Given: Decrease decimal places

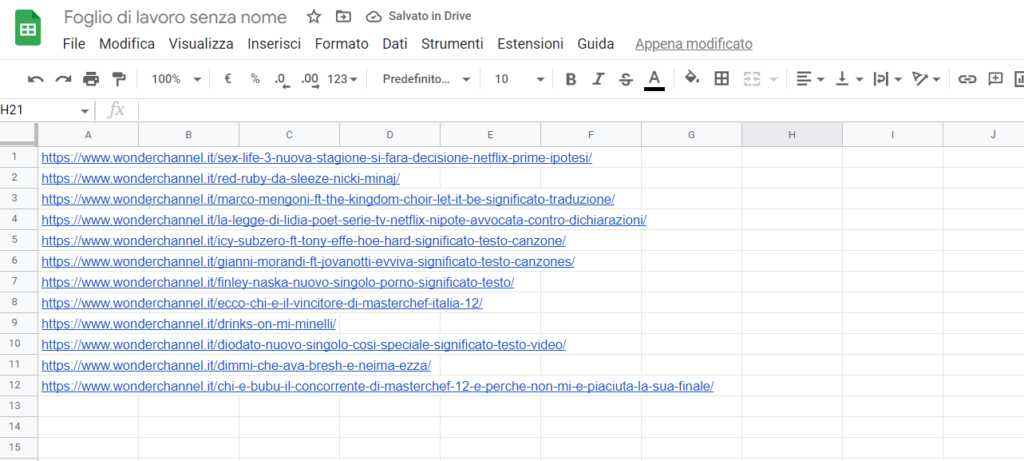Looking at the screenshot, I should [282, 80].
